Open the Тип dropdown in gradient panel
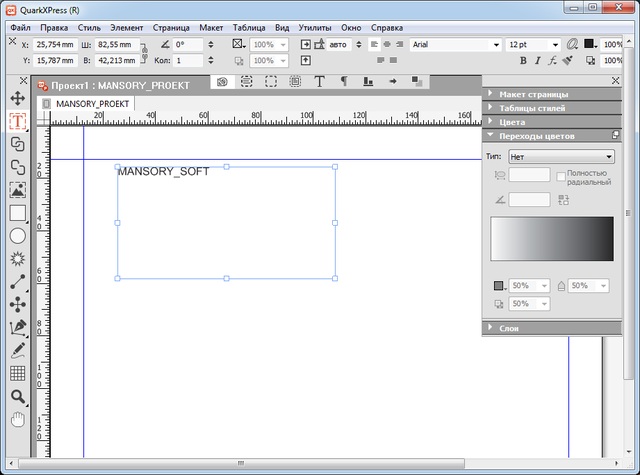This screenshot has height=475, width=640. [560, 157]
